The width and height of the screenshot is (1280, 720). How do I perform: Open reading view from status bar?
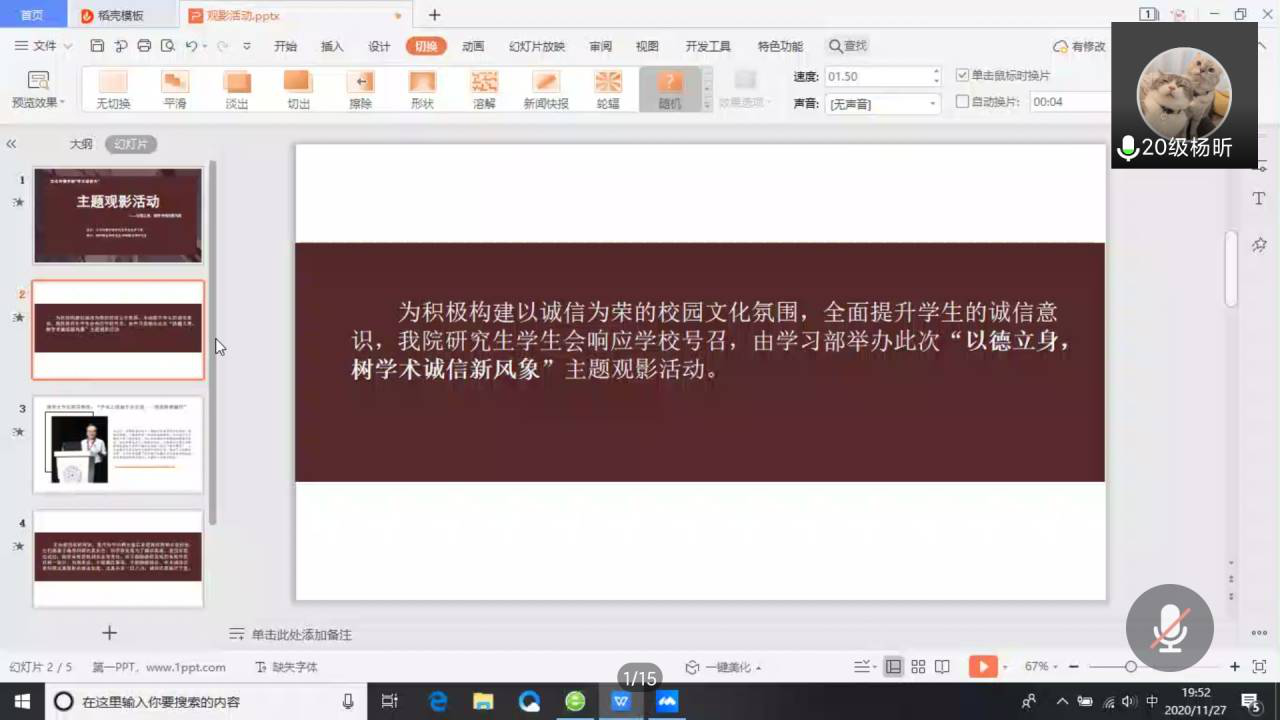pos(941,667)
